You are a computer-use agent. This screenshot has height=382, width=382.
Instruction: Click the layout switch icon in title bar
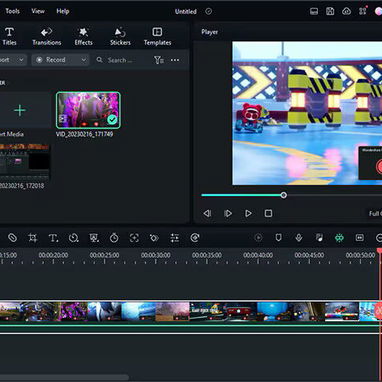(314, 12)
